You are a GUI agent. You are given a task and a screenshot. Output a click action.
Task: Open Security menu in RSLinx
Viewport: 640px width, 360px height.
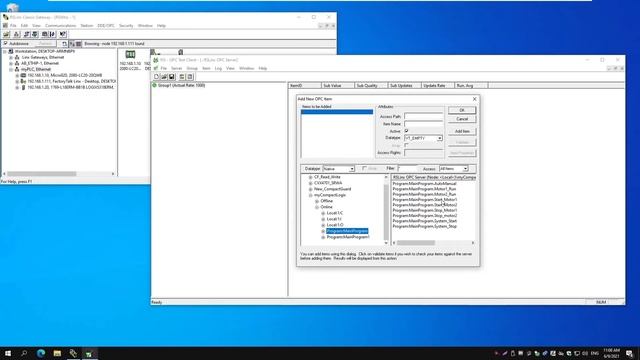pyautogui.click(x=126, y=26)
